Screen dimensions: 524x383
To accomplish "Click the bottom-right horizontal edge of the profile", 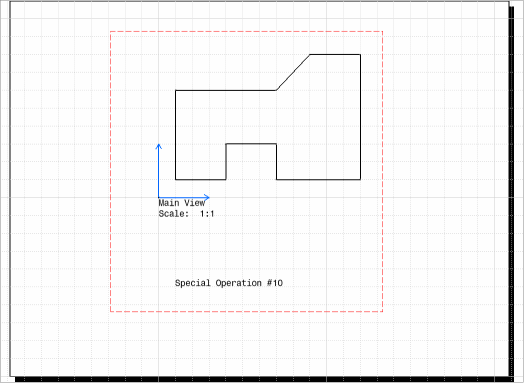I will 318,179.
